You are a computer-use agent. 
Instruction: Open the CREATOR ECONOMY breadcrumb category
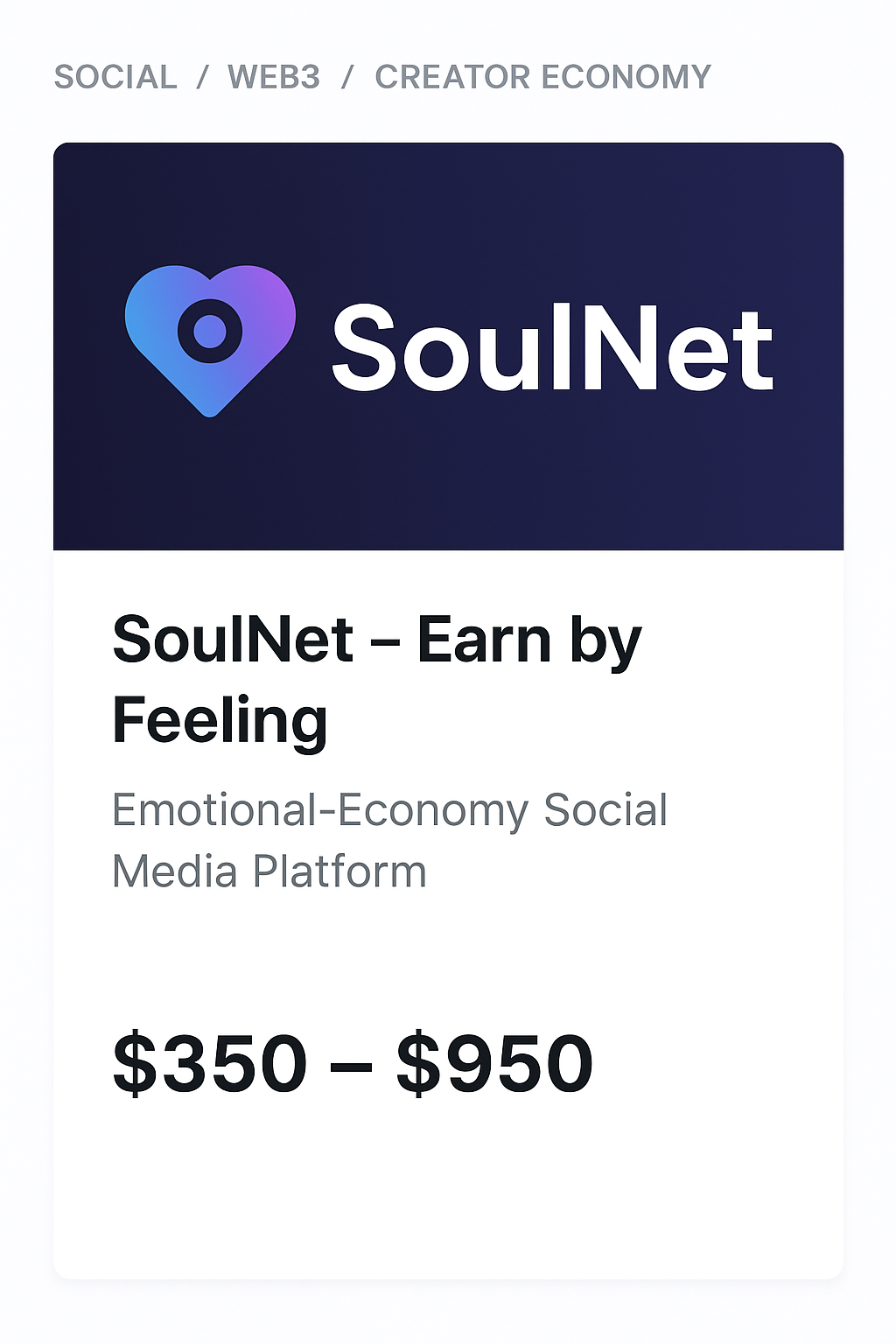coord(542,77)
